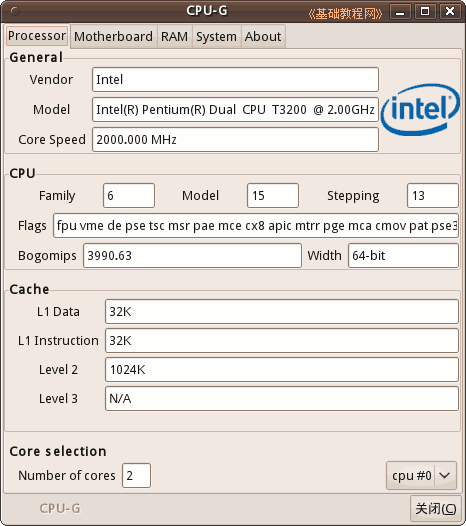Click the Level 2 cache 1024K field

coord(282,370)
